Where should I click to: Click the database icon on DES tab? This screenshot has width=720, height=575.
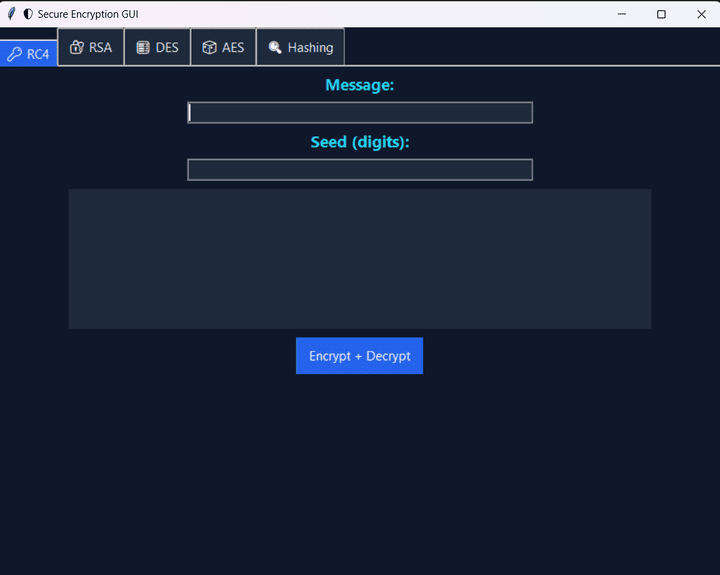tap(143, 47)
